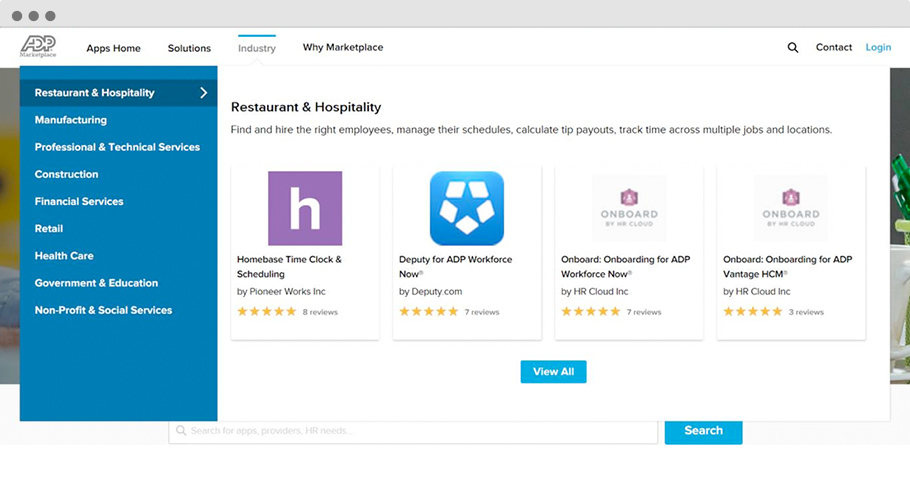Open the Industry dropdown menu
910x487 pixels.
click(x=257, y=48)
